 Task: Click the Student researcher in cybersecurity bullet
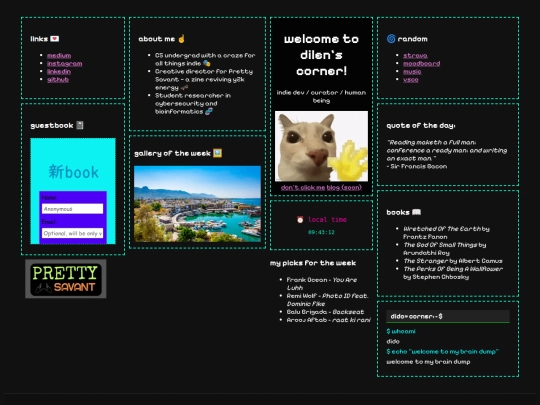(193, 103)
